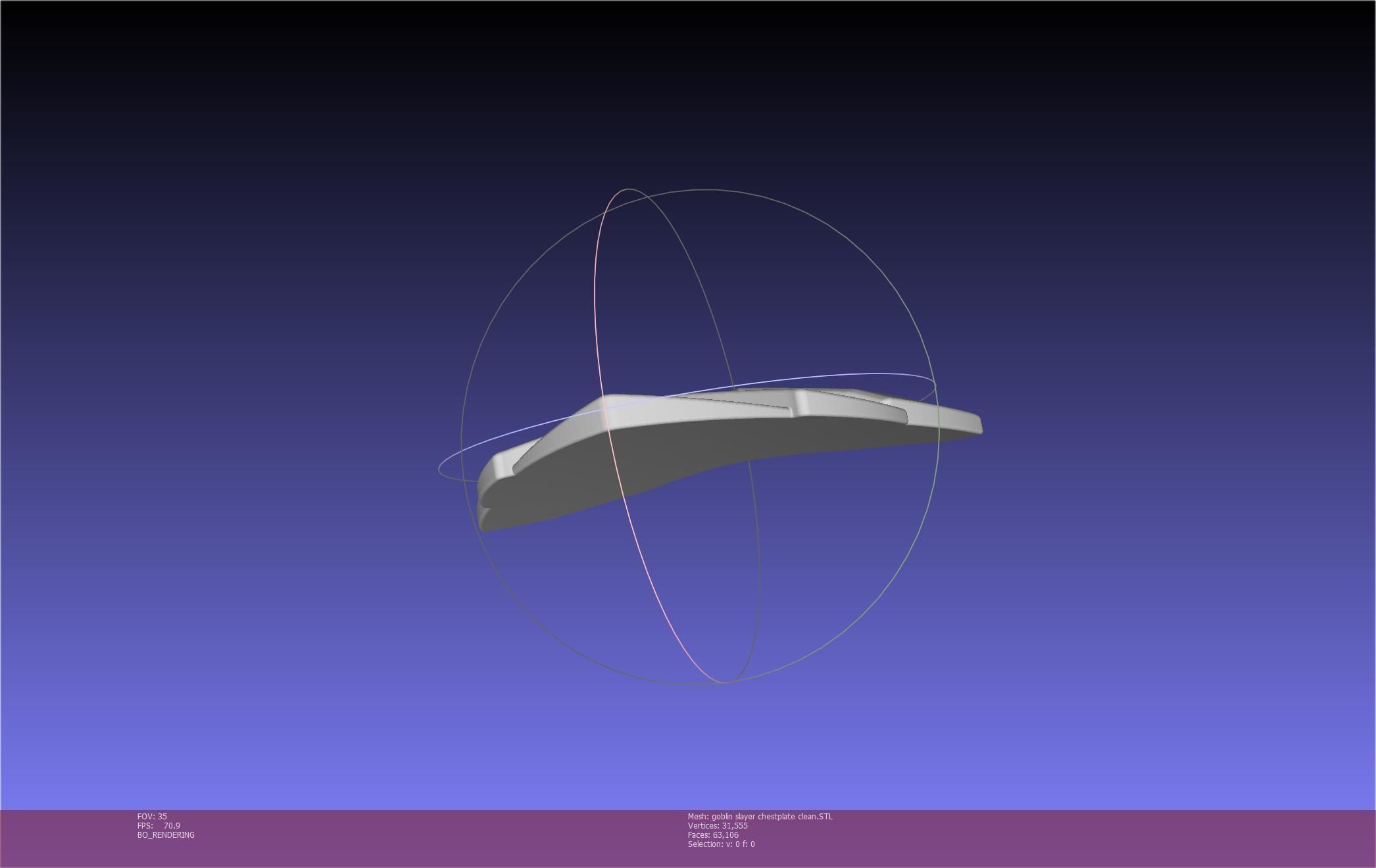Click the Faces: 63,106 count text
The image size is (1376, 868).
713,834
